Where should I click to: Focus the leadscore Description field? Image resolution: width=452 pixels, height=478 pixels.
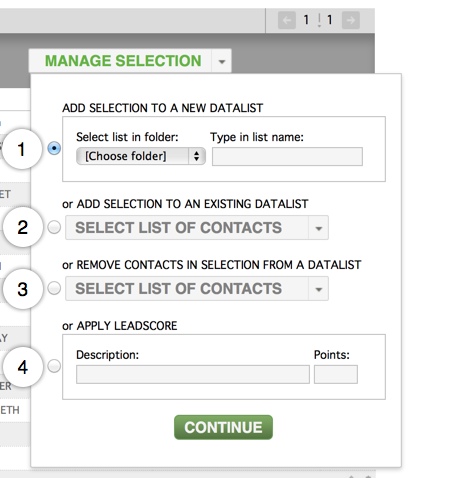click(x=193, y=374)
